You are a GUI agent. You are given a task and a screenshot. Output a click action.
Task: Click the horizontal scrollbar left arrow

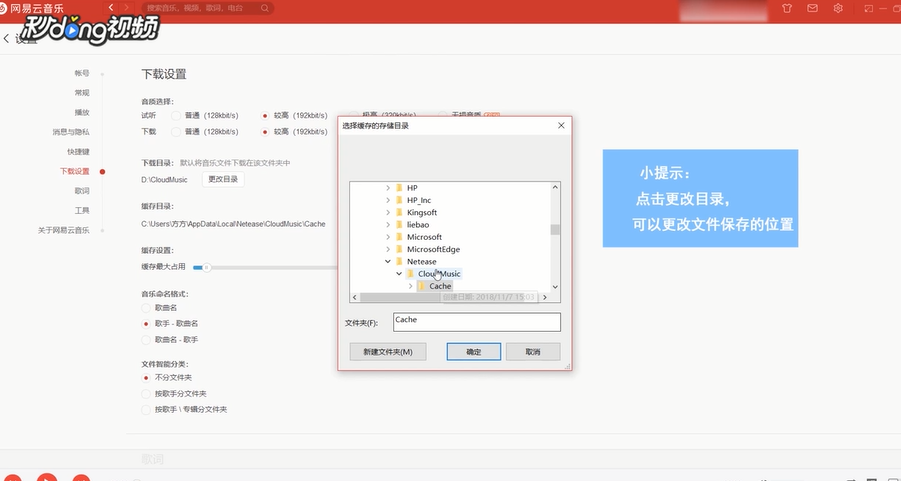click(355, 298)
